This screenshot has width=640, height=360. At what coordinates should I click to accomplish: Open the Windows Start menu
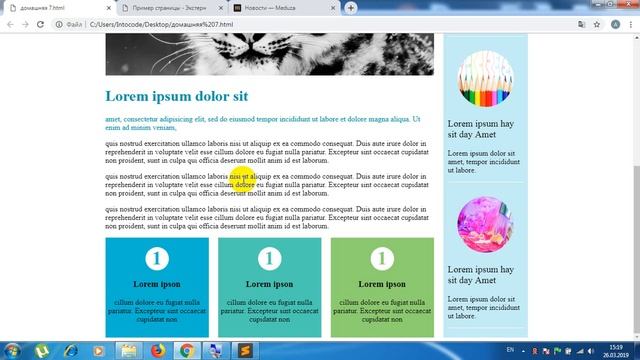tap(12, 351)
